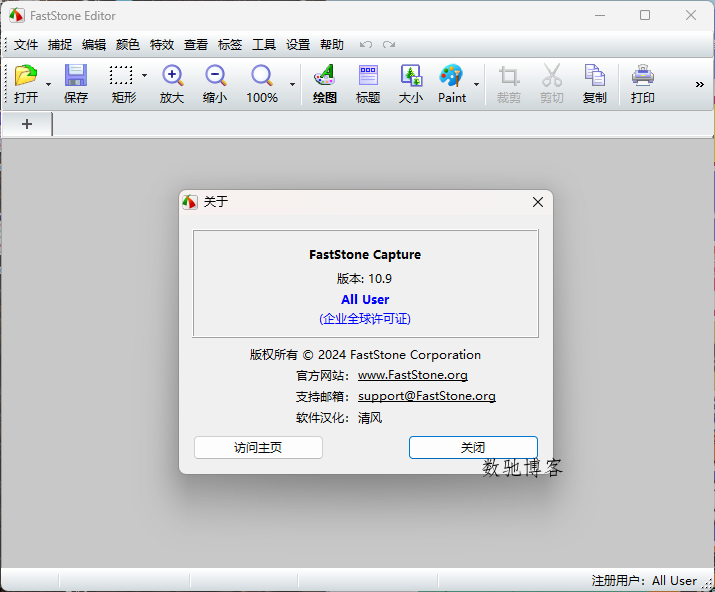Open the 标签 menu
715x592 pixels.
[x=230, y=45]
